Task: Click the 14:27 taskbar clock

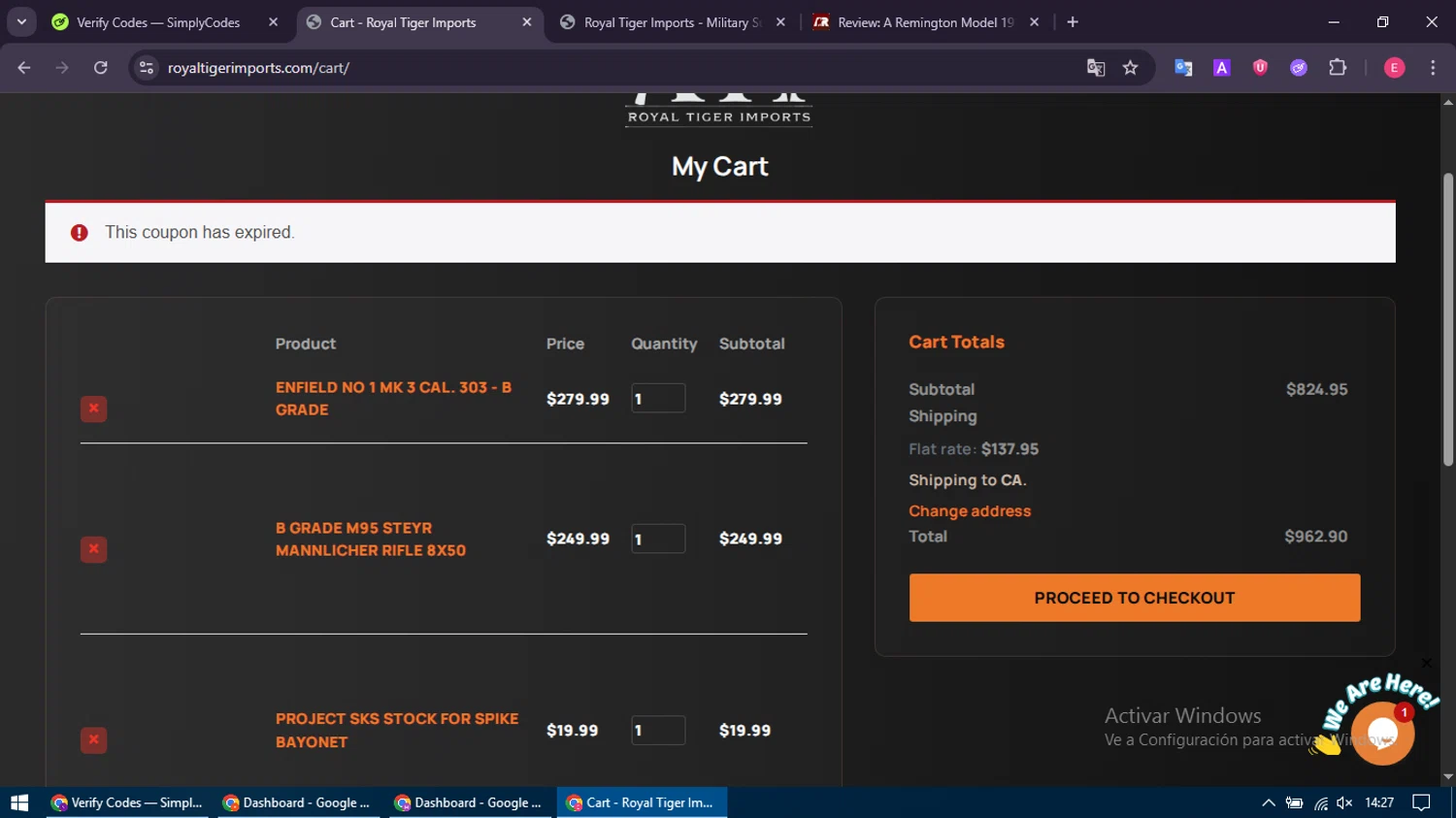Action: pyautogui.click(x=1379, y=802)
